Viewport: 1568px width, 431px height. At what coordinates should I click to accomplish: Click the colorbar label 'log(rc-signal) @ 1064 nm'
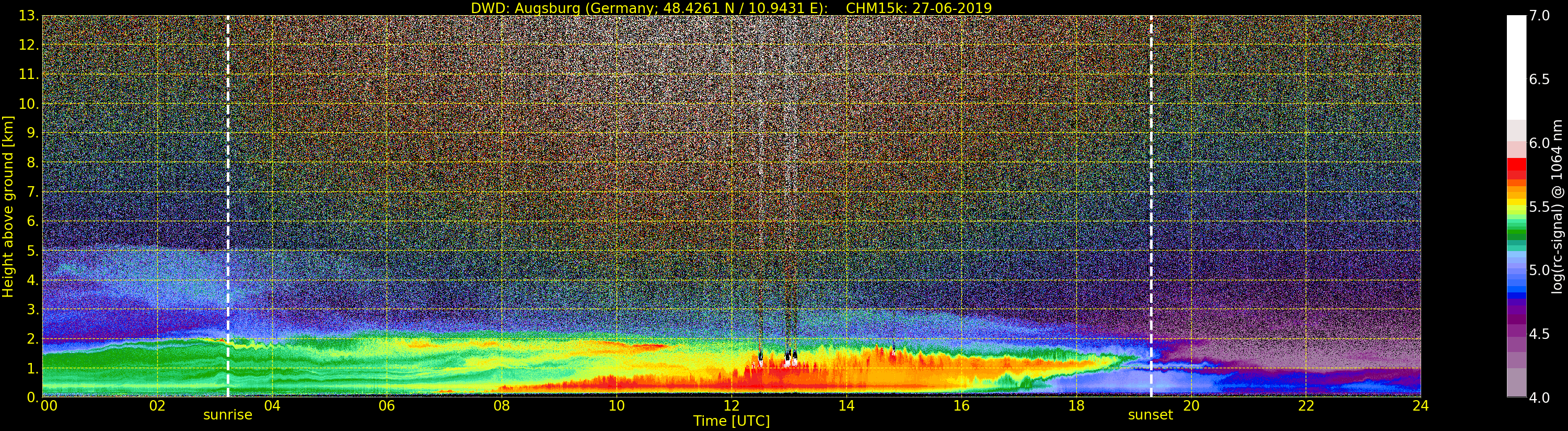(x=1557, y=206)
